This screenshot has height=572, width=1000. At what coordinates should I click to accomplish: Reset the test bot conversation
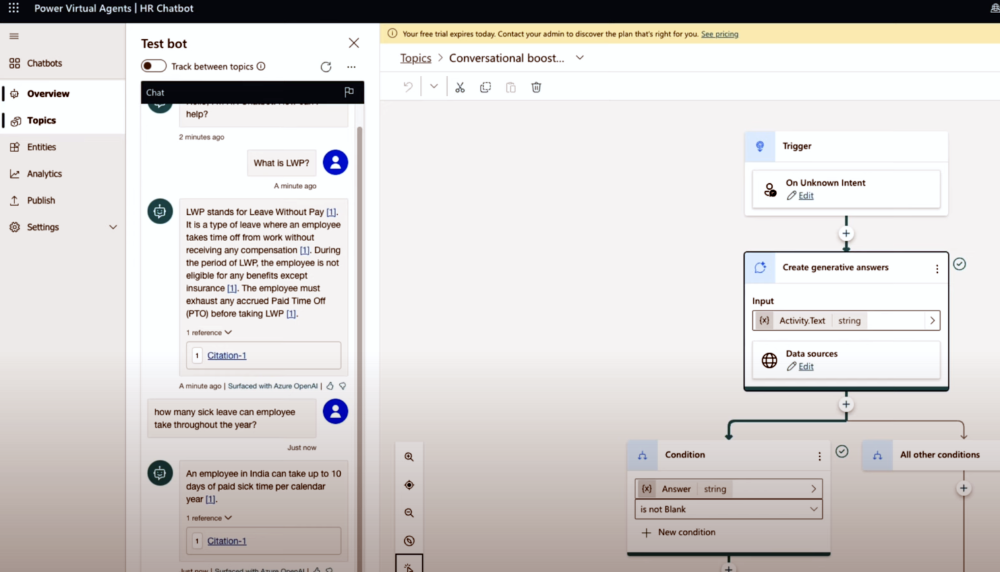pos(326,66)
